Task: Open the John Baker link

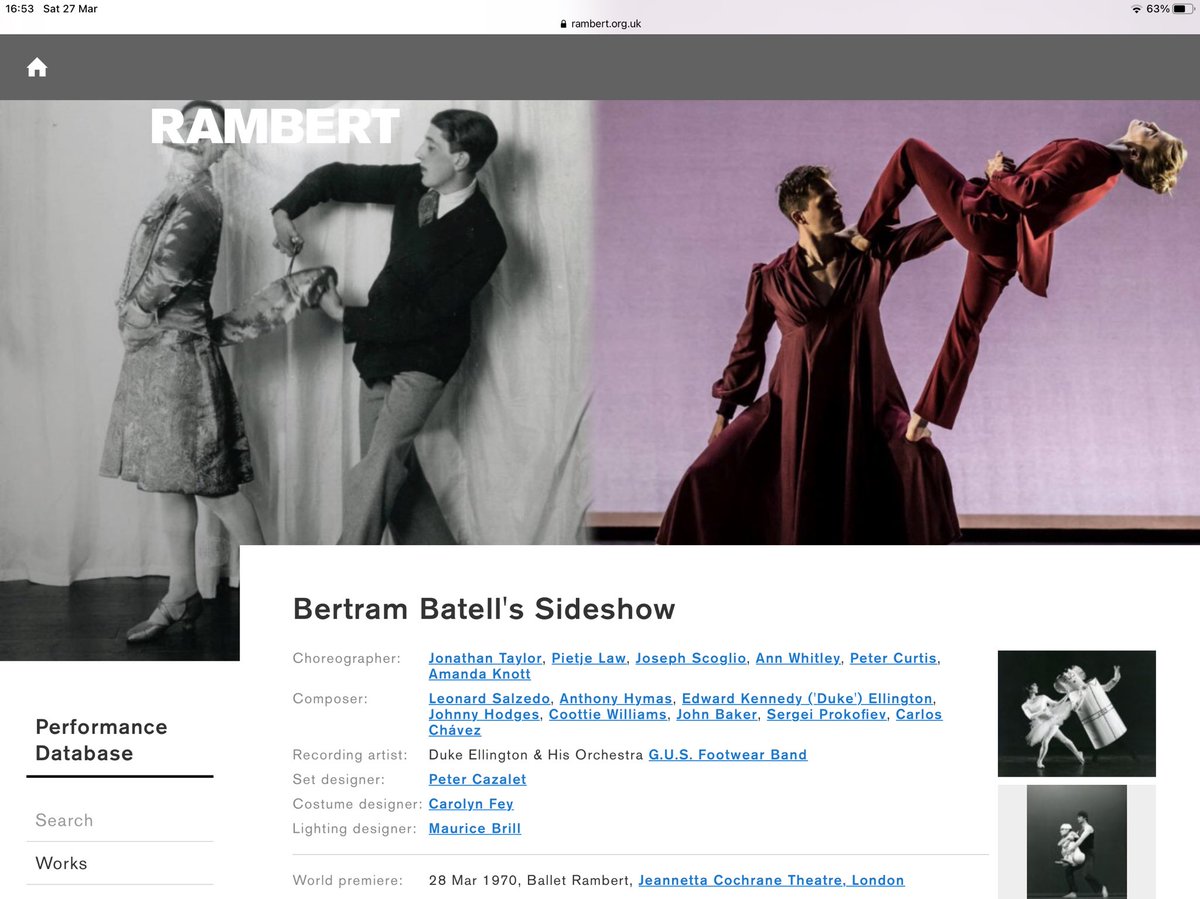Action: pyautogui.click(x=717, y=715)
